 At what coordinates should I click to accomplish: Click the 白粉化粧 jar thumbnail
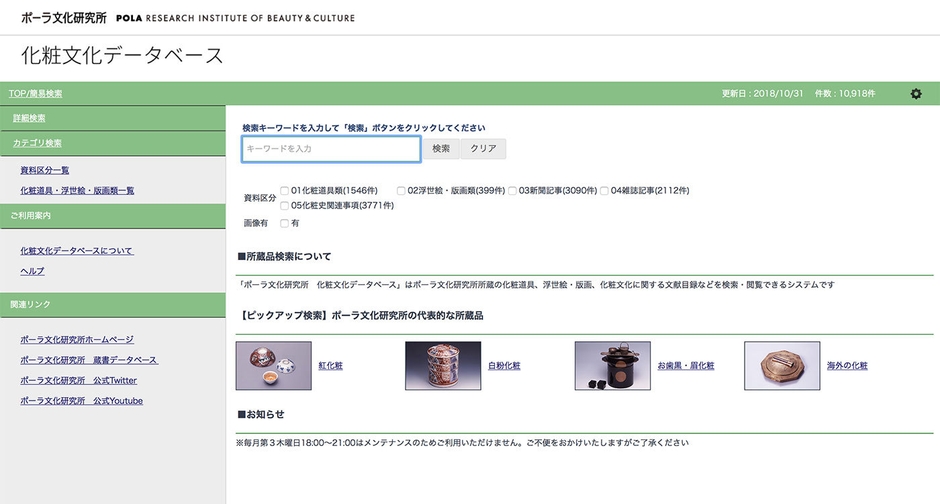pos(443,366)
